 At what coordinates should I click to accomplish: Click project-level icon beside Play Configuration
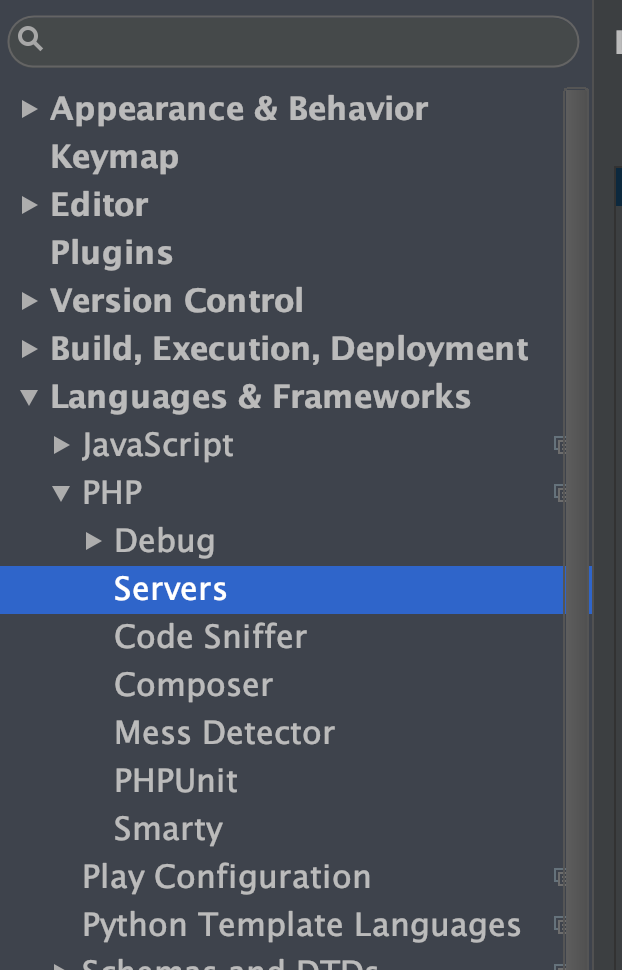(560, 877)
